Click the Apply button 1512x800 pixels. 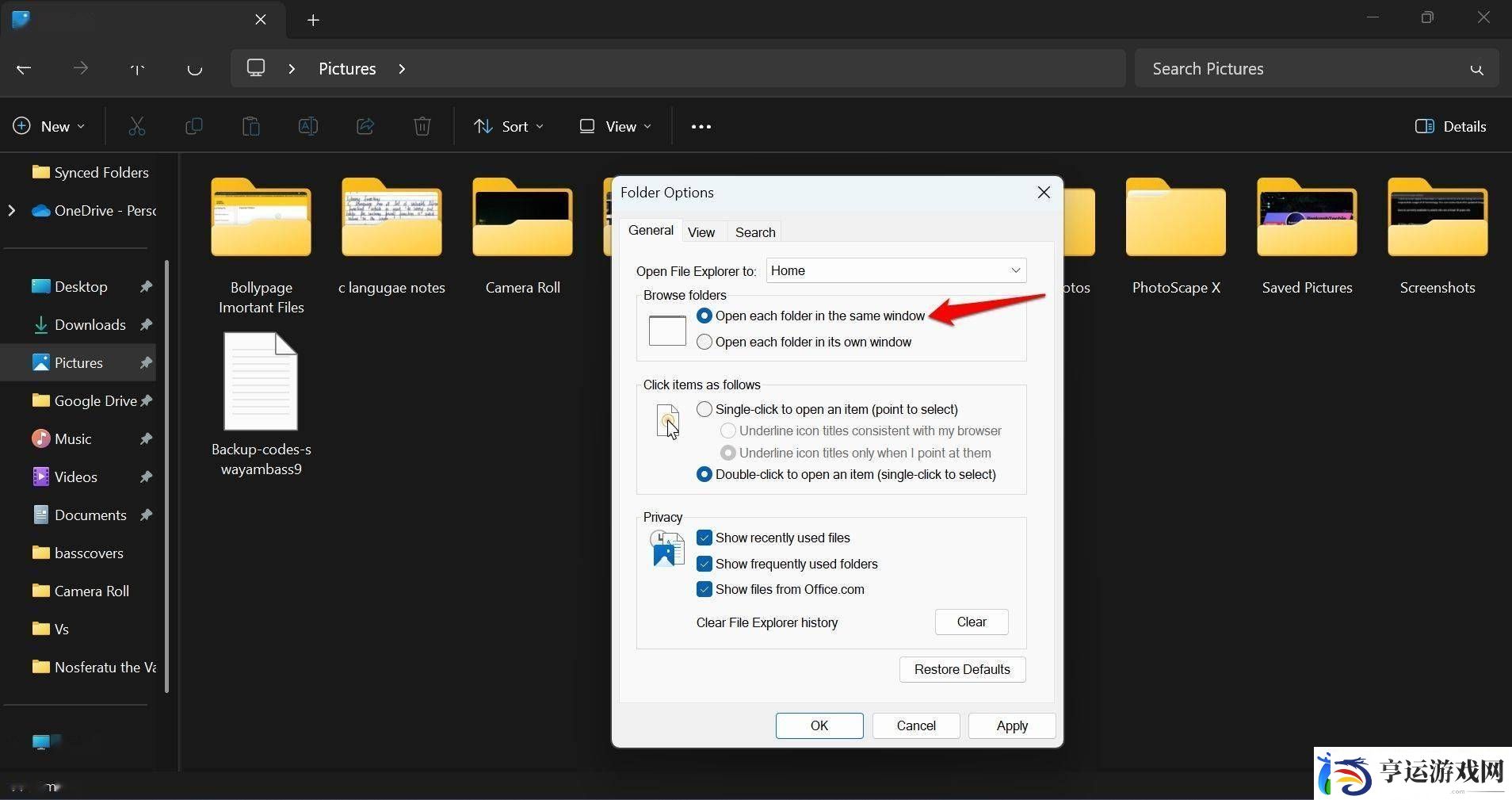coord(1012,725)
